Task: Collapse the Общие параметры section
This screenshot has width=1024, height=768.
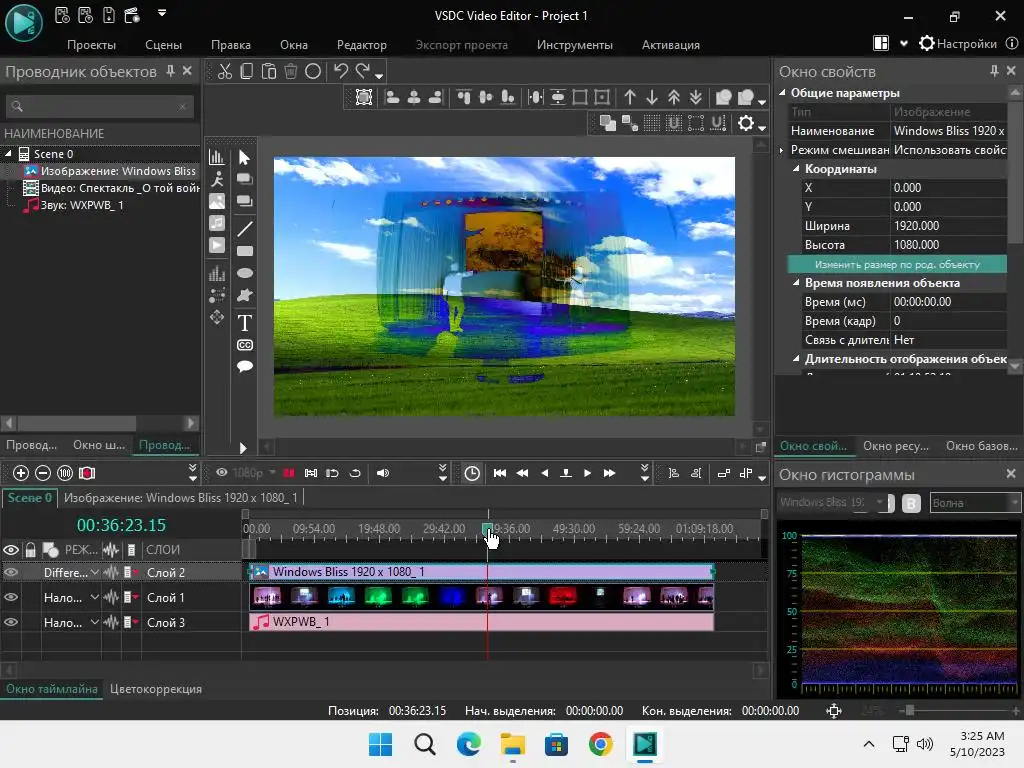Action: point(782,93)
